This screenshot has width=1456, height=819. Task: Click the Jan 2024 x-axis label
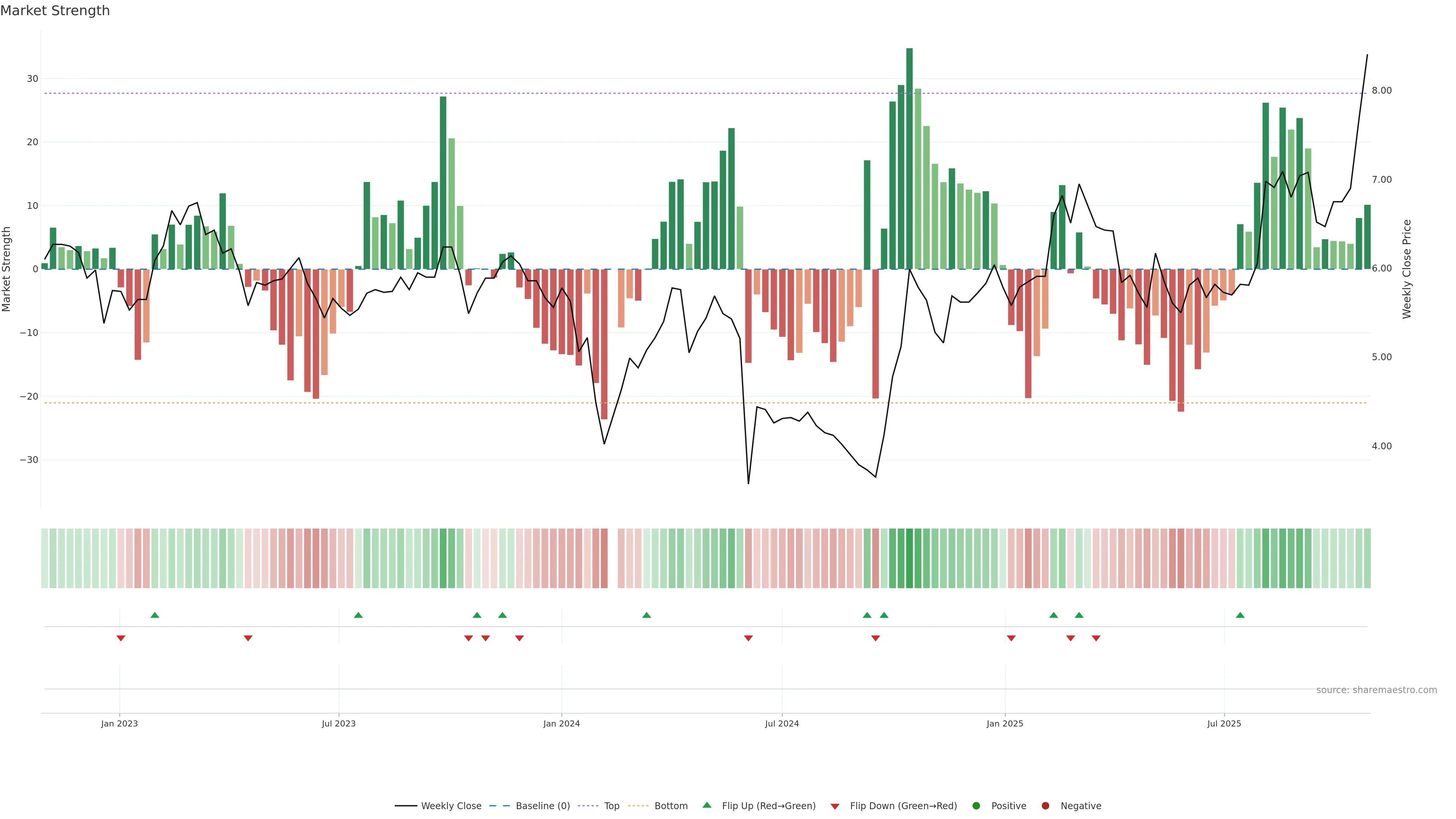(561, 723)
